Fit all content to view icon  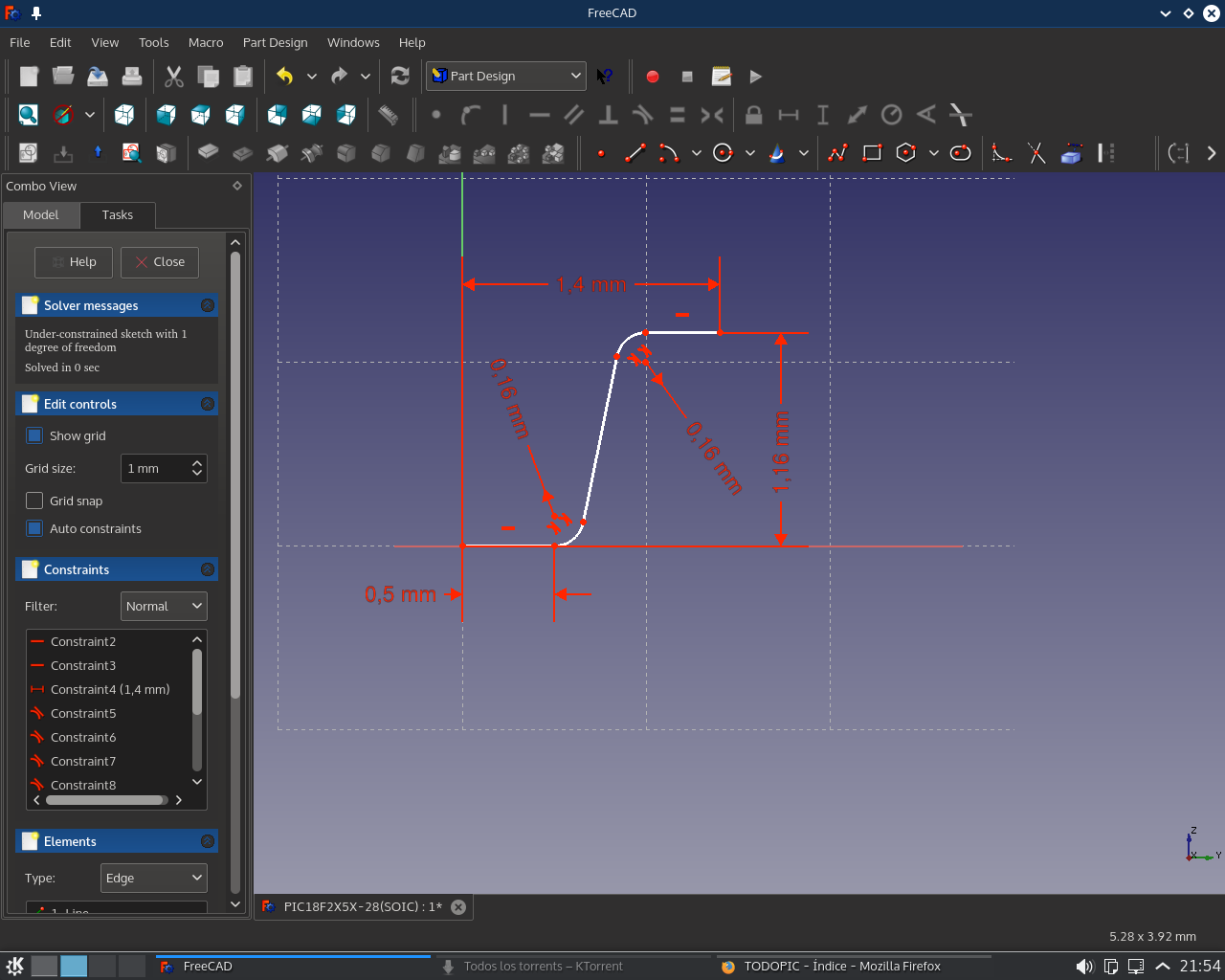[x=29, y=115]
